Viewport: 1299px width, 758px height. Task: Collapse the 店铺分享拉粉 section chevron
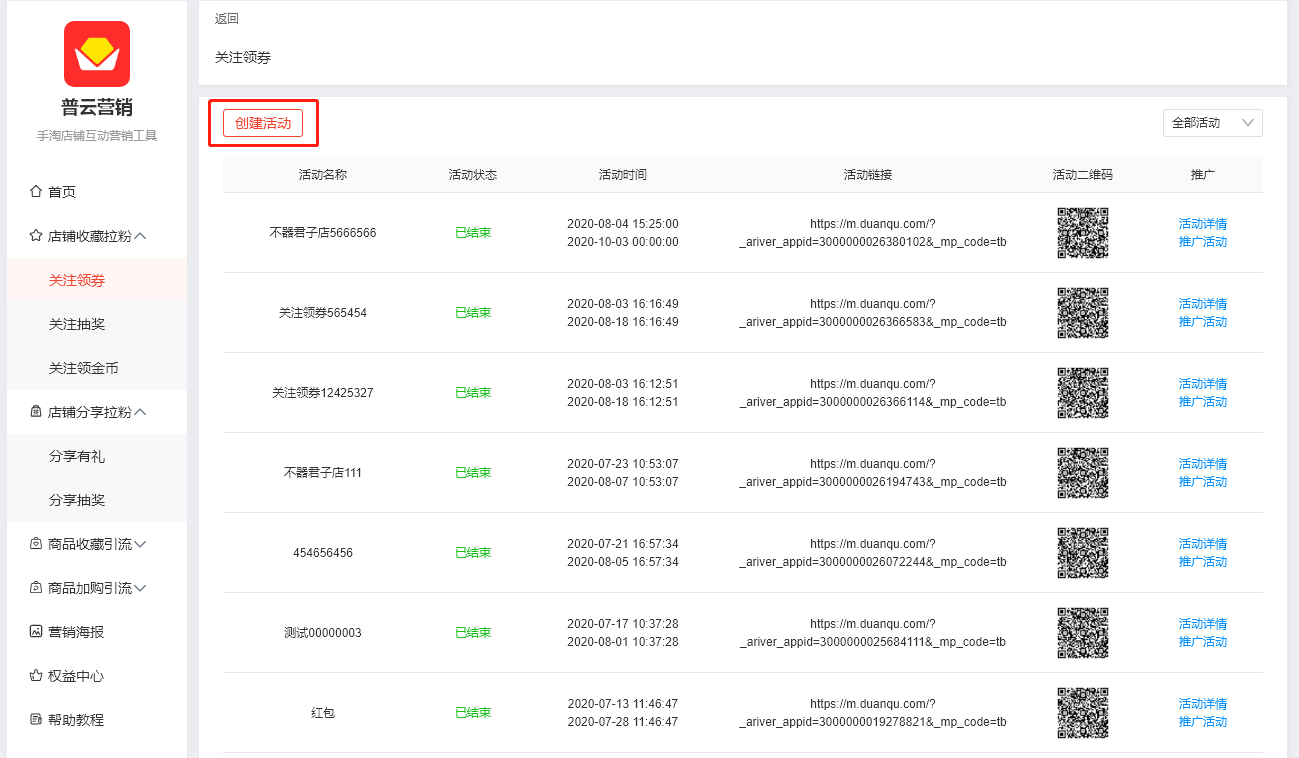(x=140, y=411)
